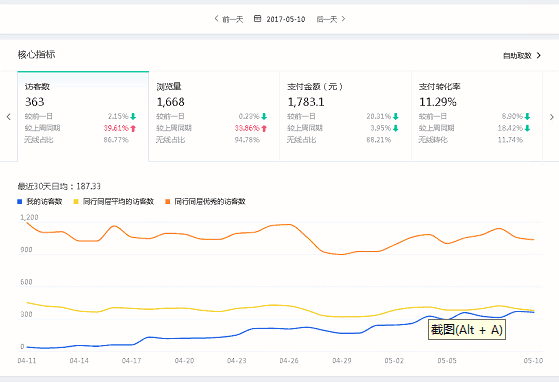The width and height of the screenshot is (559, 382).
Task: Toggle 我的访客数 blue legend series
Action: 40,202
